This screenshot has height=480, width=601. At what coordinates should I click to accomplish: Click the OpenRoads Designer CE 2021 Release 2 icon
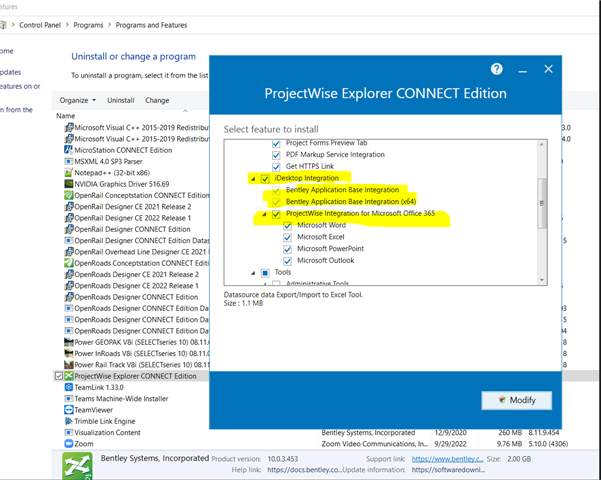[x=69, y=275]
